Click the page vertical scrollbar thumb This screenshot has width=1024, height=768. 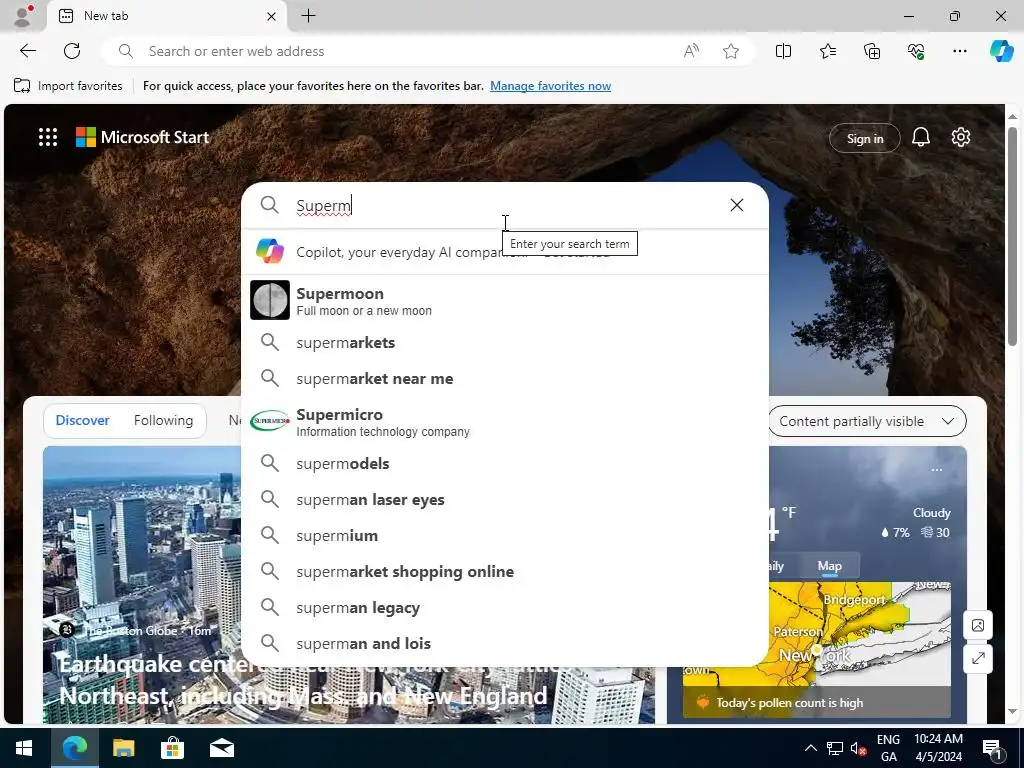pyautogui.click(x=1012, y=235)
